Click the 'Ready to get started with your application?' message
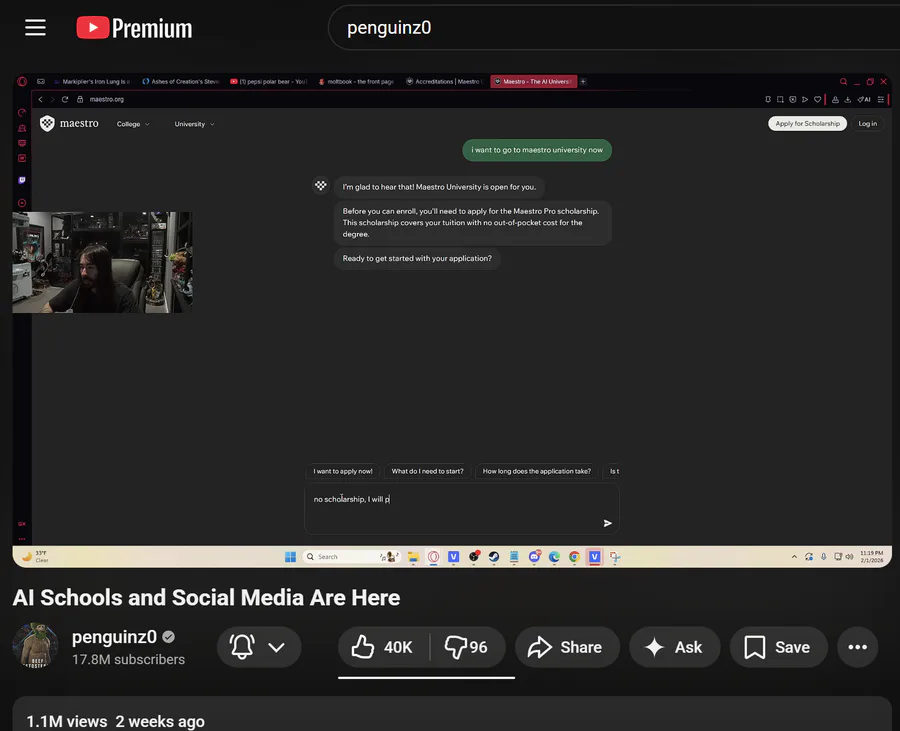900x731 pixels. coord(417,258)
